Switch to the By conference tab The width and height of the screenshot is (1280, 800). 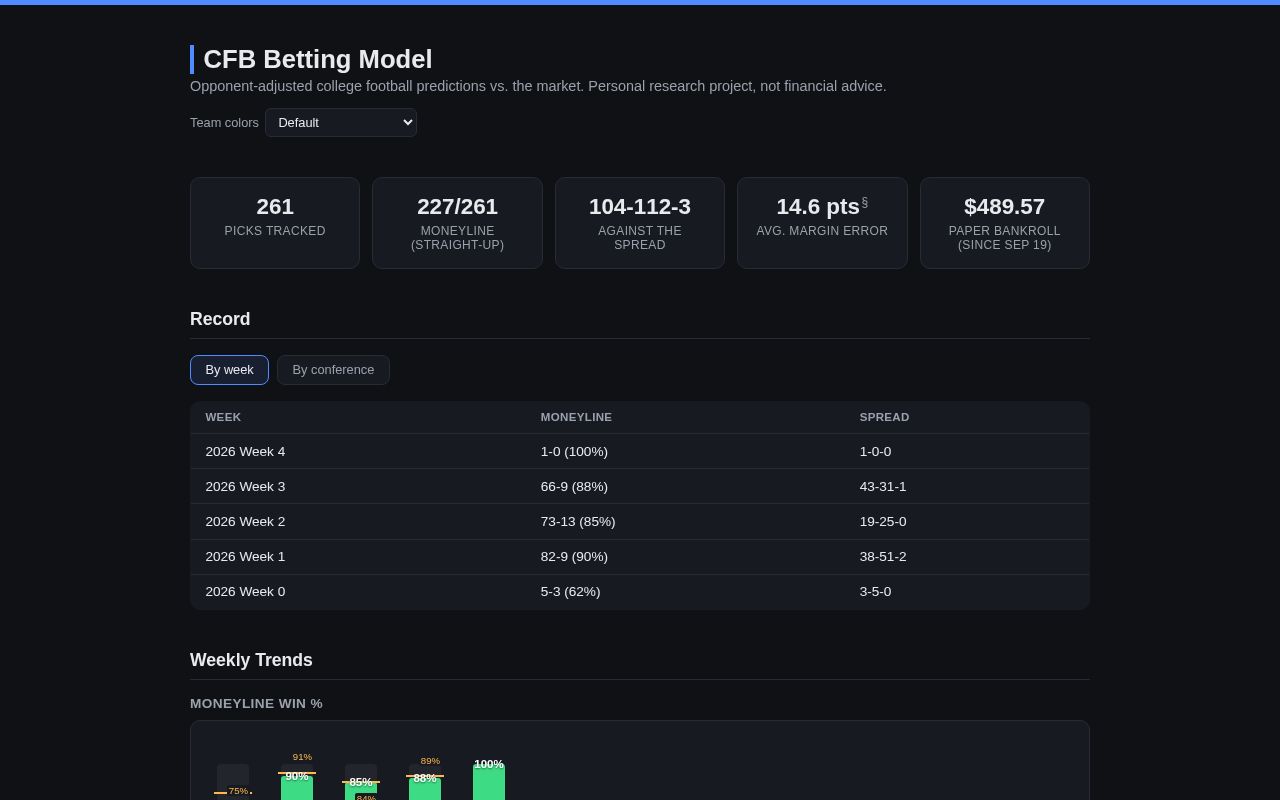(333, 370)
